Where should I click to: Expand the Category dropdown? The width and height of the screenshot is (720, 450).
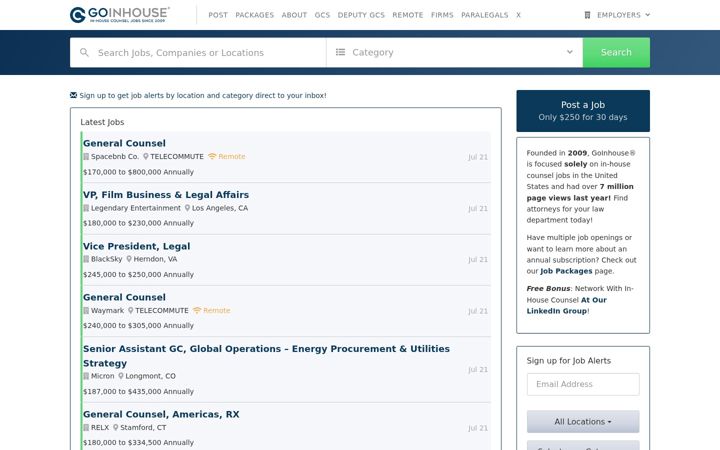click(455, 52)
